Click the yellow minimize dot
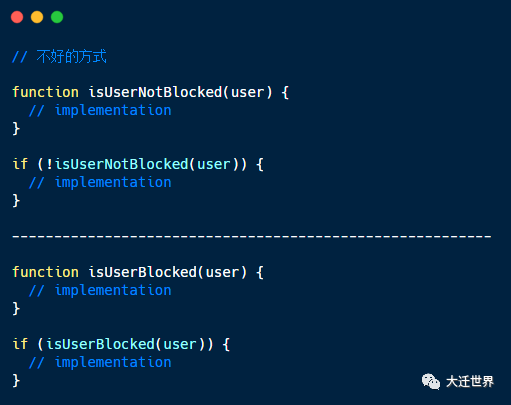 coord(37,17)
